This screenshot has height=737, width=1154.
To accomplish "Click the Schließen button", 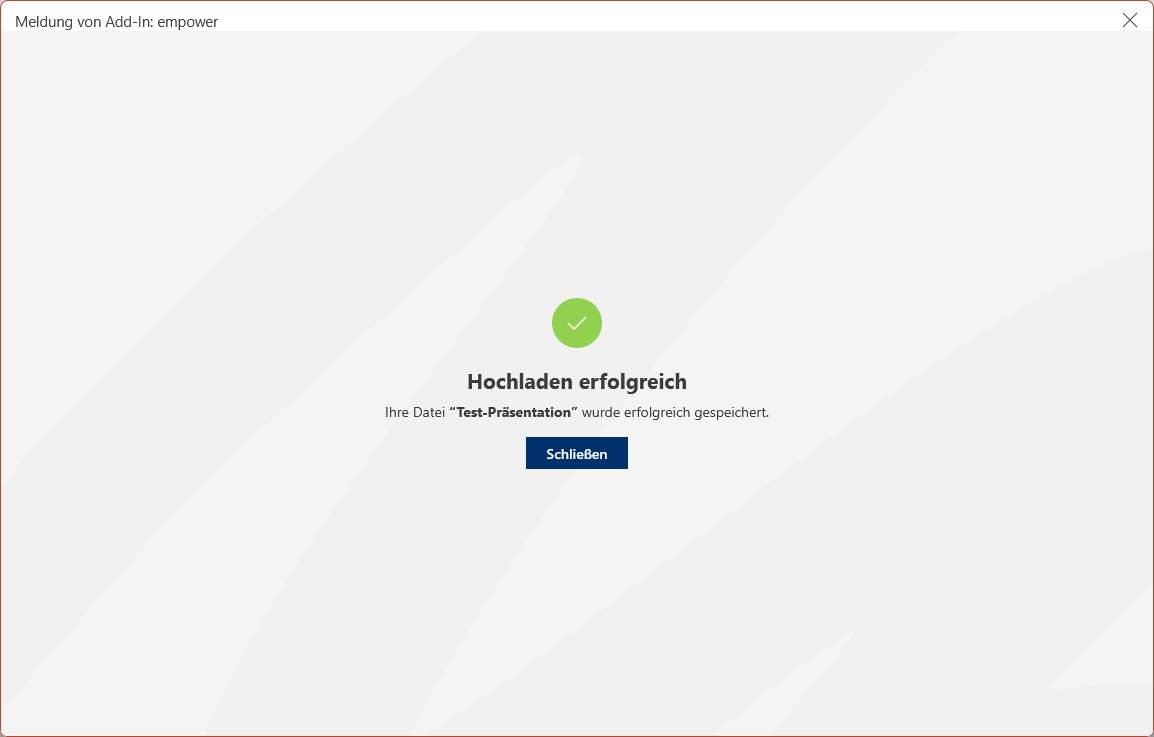I will pyautogui.click(x=576, y=453).
